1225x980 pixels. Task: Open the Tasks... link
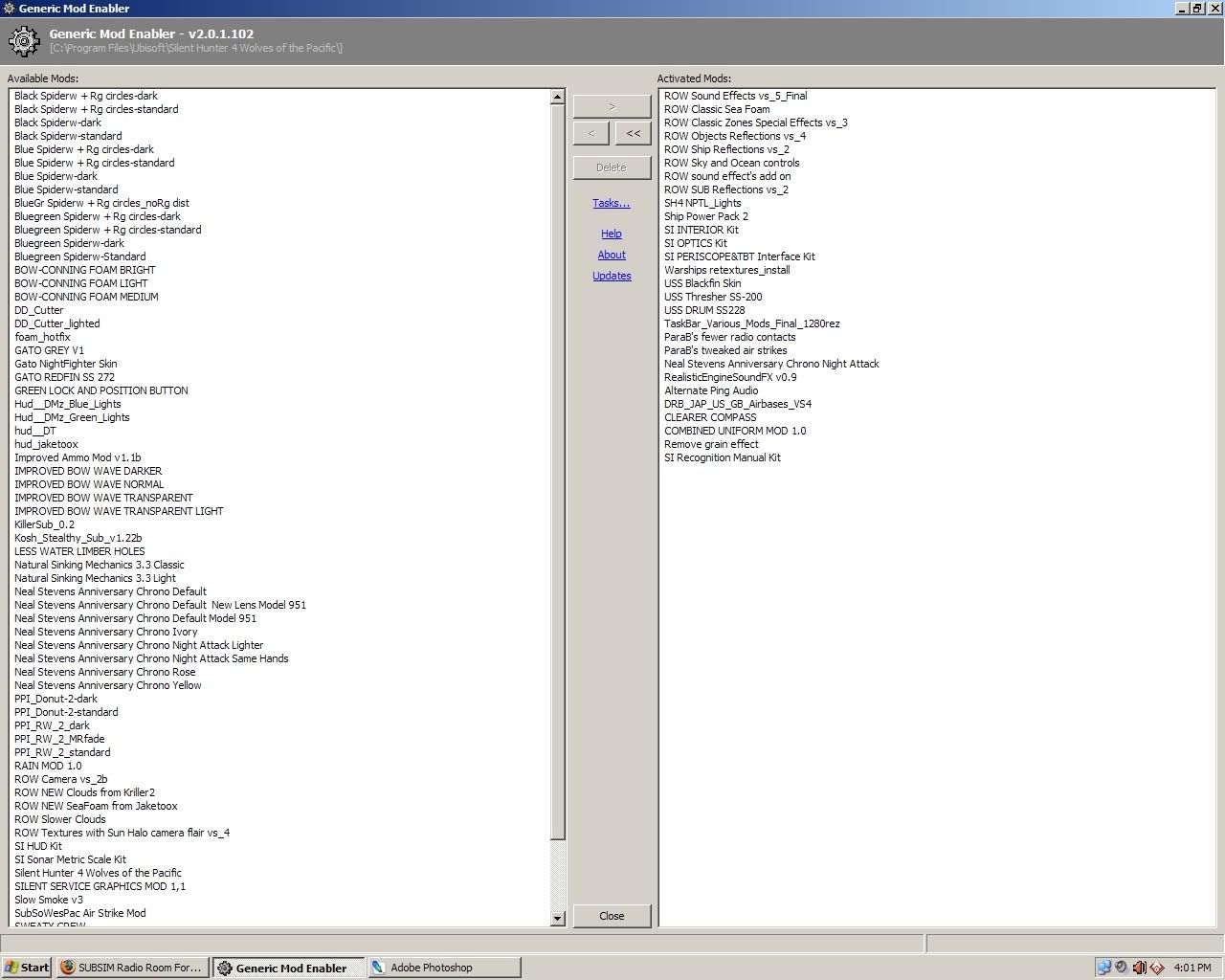click(612, 203)
